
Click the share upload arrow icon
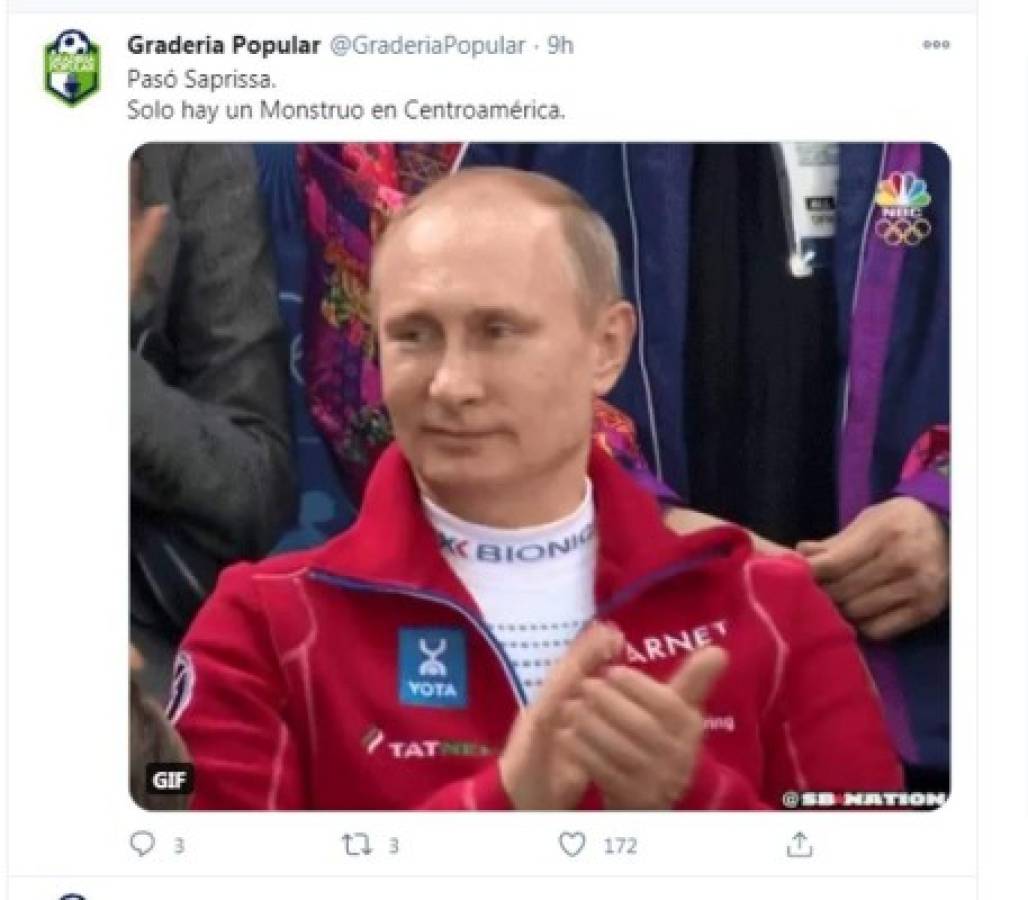(799, 844)
